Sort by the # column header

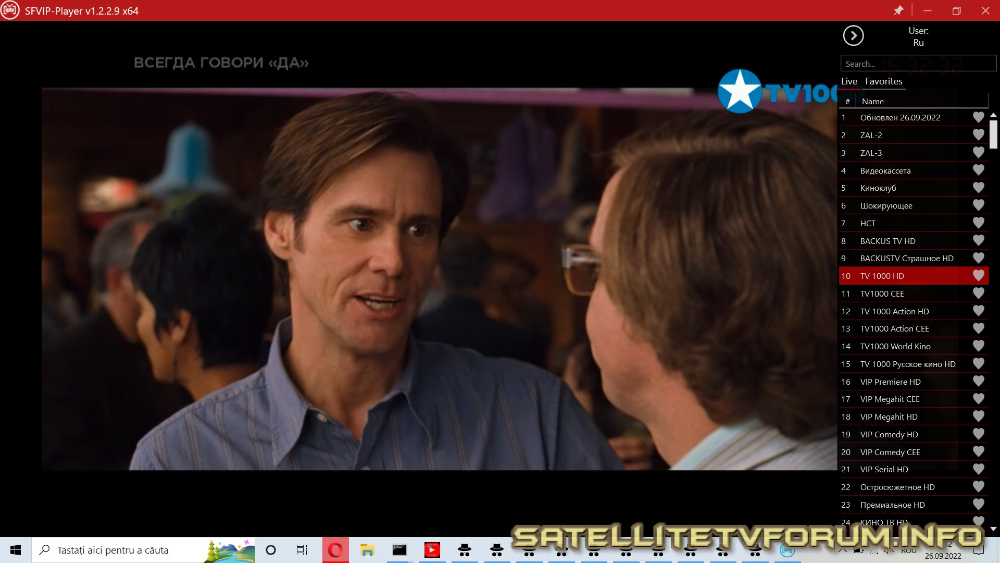coord(847,101)
